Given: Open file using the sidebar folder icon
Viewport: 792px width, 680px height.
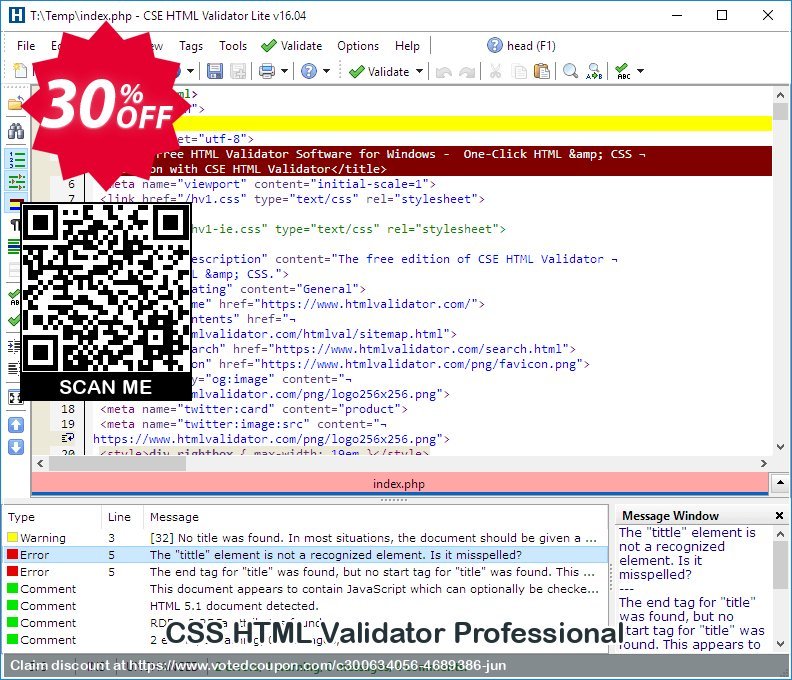Looking at the screenshot, I should (x=15, y=103).
